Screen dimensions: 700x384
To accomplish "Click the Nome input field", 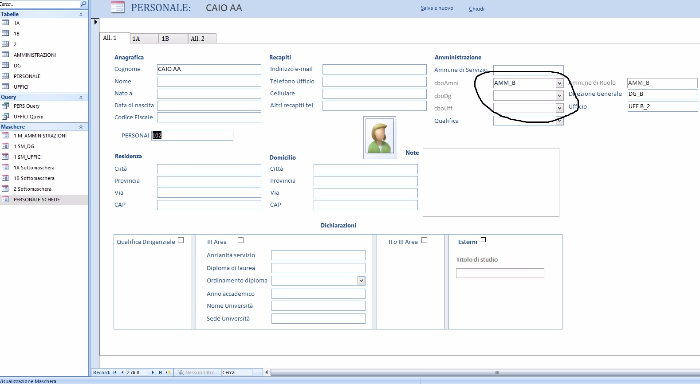I will coord(209,81).
